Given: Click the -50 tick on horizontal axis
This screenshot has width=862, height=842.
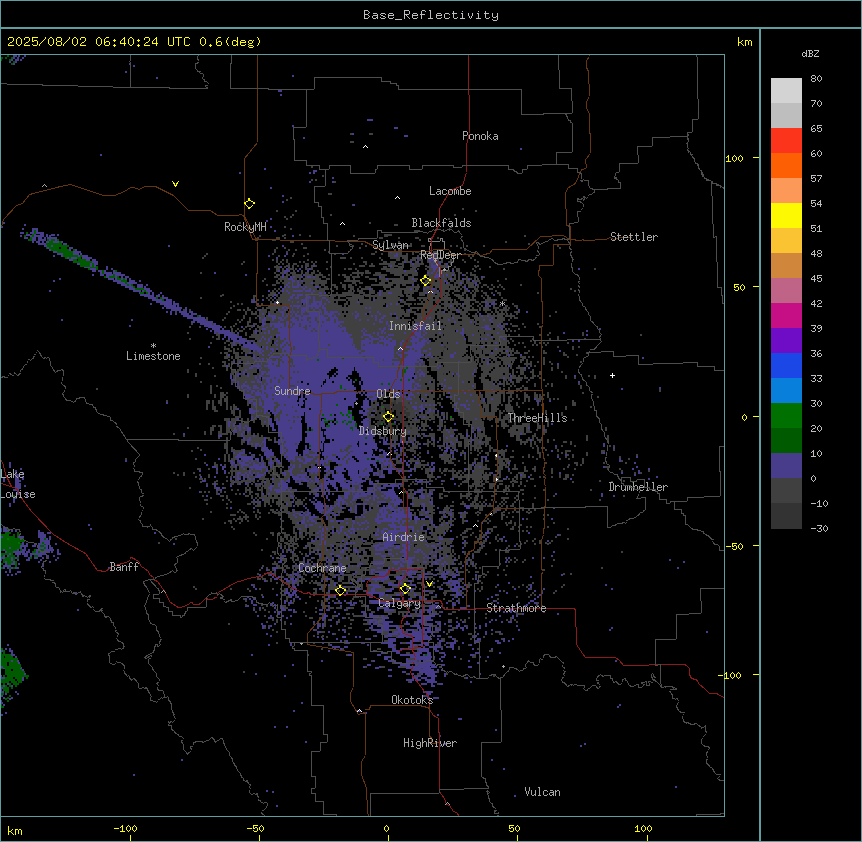Looking at the screenshot, I should [x=255, y=828].
